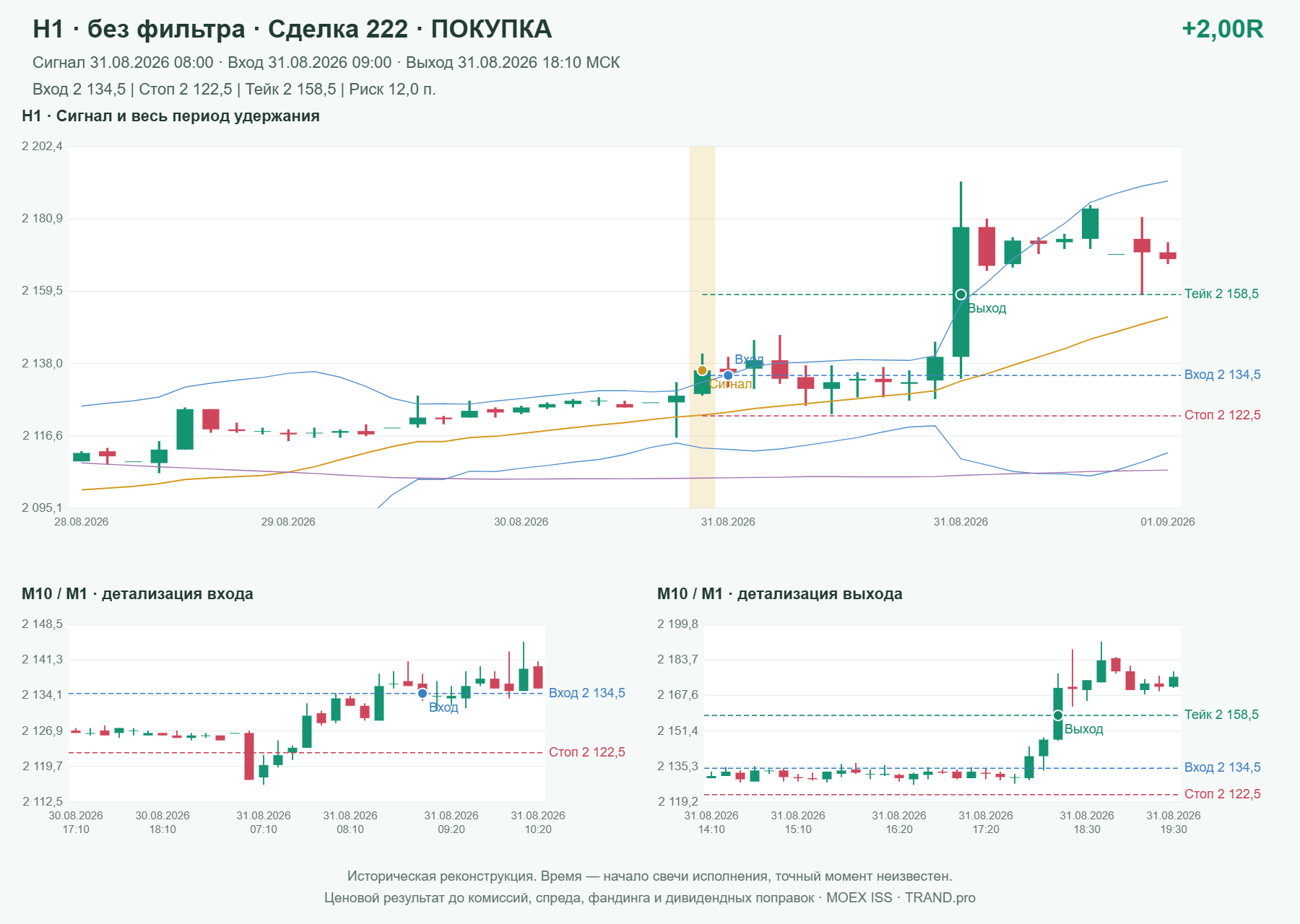Click the 'Вход' label in entry detail chart
The height and width of the screenshot is (924, 1300).
pos(443,707)
